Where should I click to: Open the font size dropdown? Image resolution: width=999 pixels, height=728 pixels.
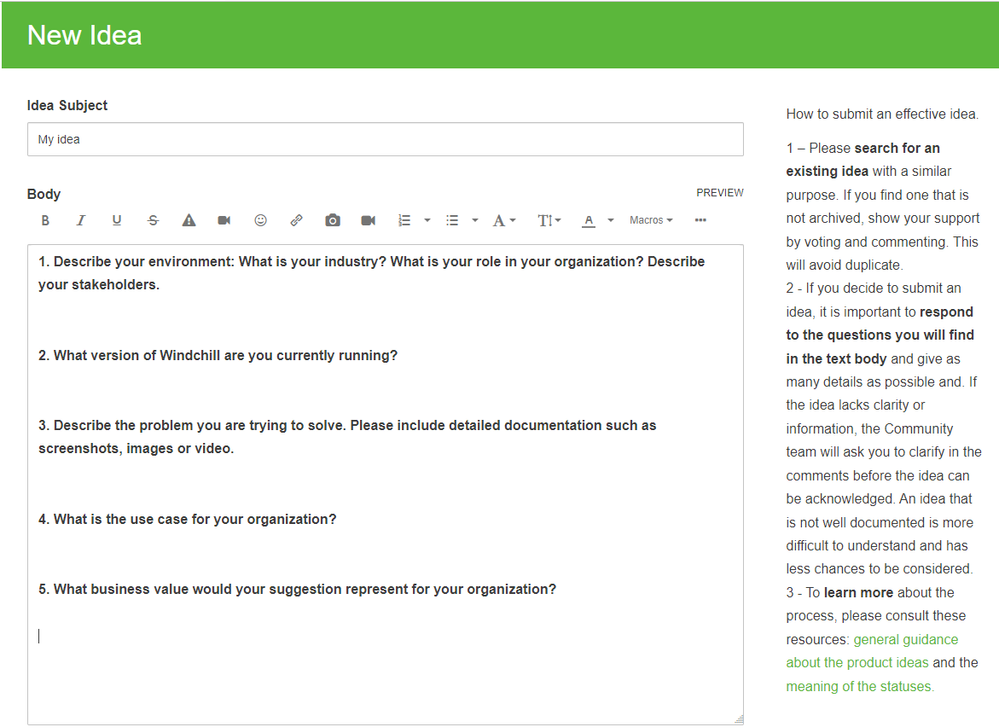click(x=549, y=220)
